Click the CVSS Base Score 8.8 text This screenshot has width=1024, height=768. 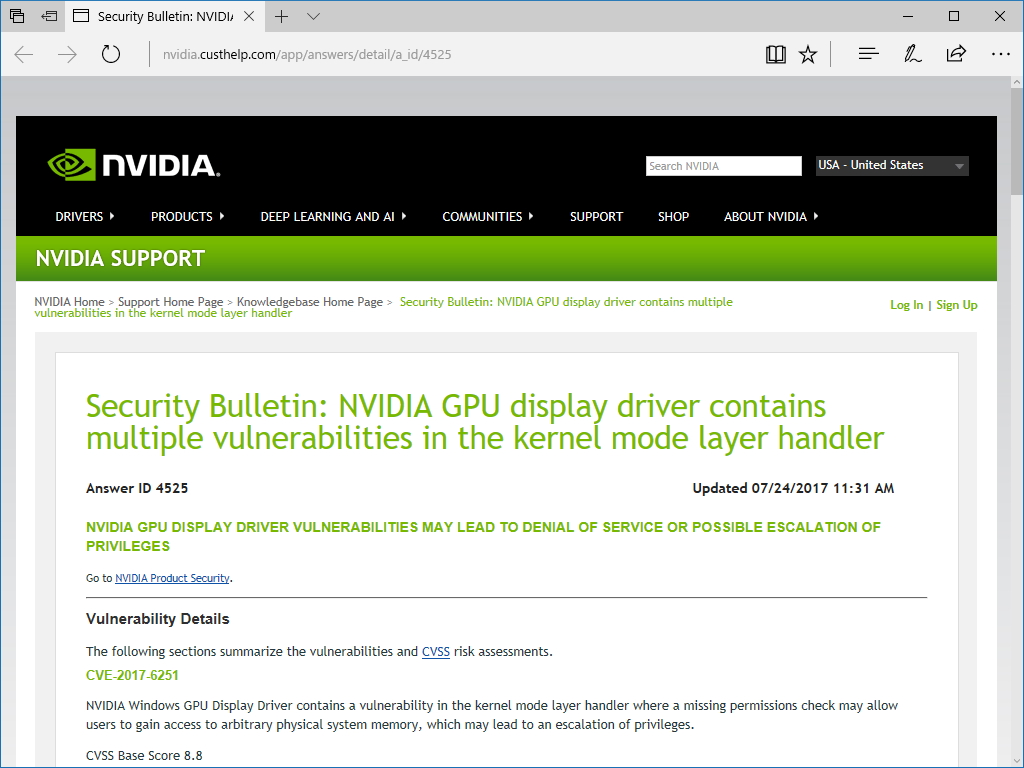click(144, 756)
